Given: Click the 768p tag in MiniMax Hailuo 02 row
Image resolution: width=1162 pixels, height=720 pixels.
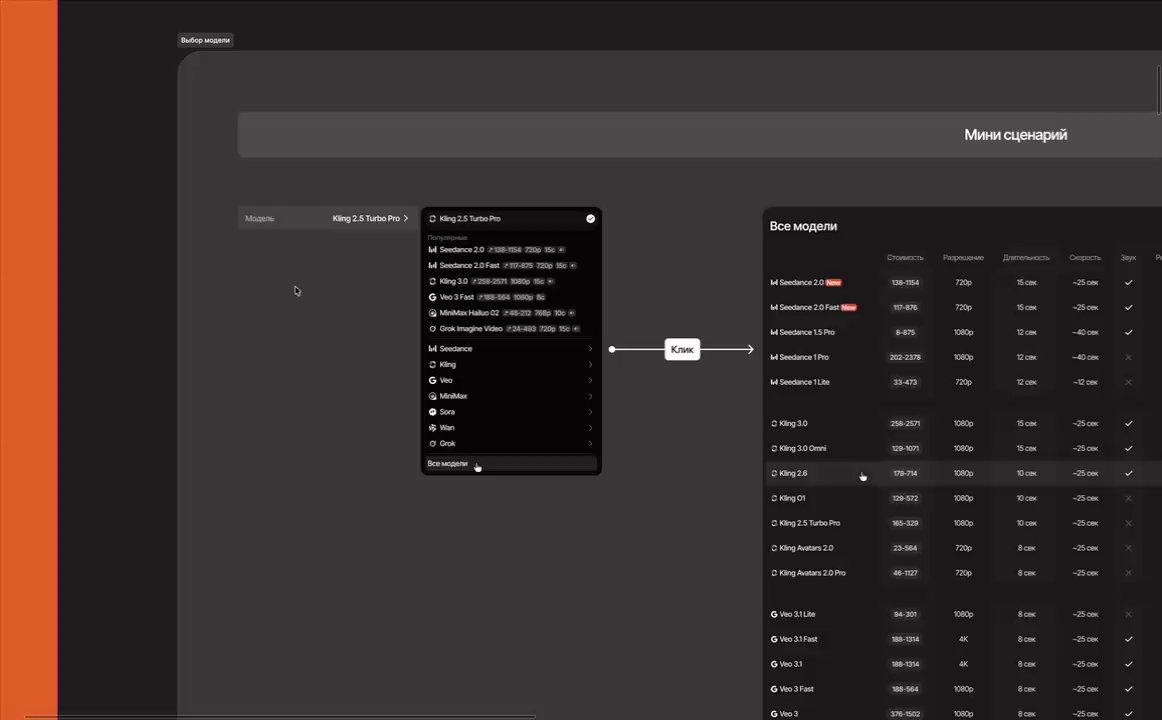Looking at the screenshot, I should (542, 313).
